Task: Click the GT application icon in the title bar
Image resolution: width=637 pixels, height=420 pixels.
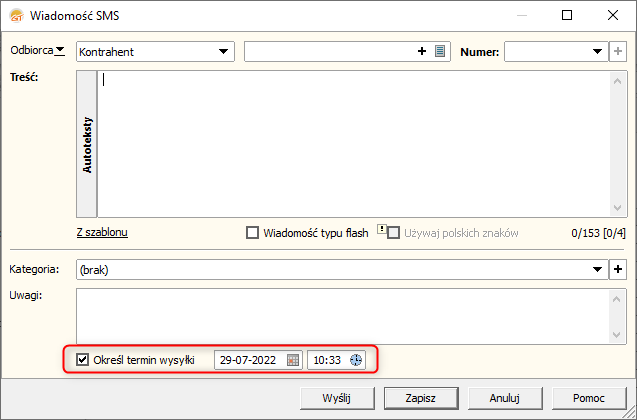Action: [16, 15]
